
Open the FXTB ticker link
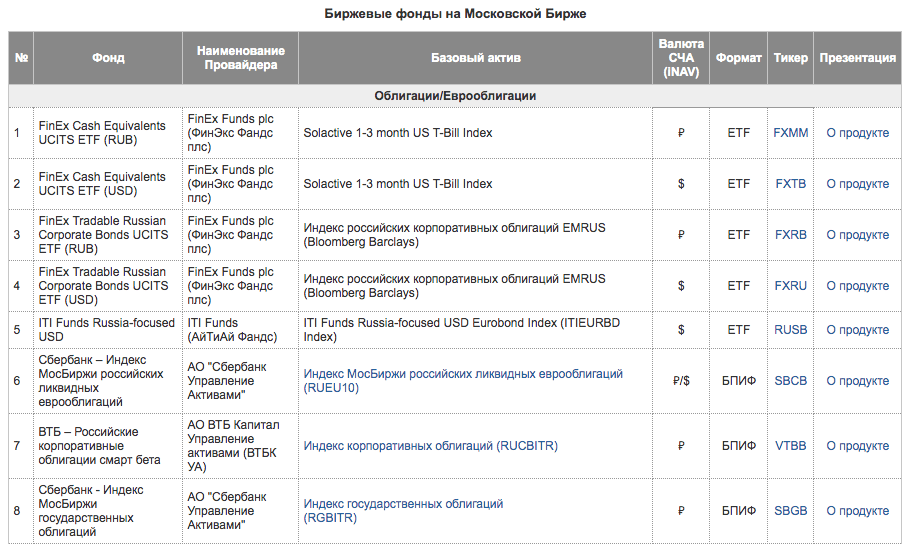[x=790, y=184]
